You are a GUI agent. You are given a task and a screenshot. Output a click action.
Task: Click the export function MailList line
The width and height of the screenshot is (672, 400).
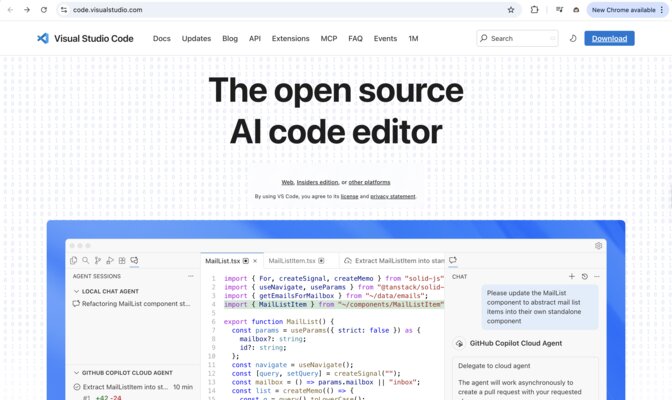279,322
